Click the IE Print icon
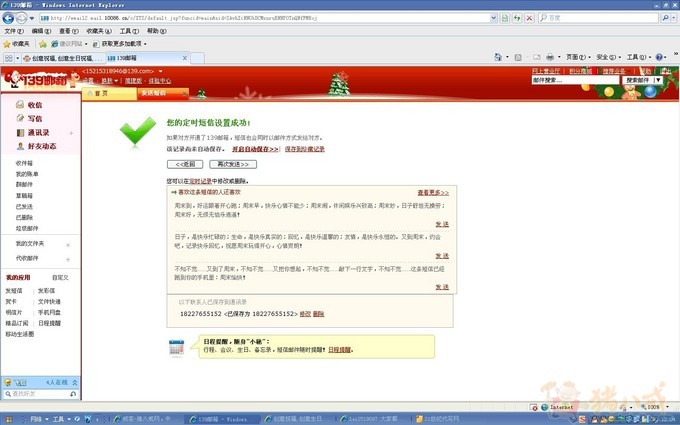 click(x=550, y=57)
